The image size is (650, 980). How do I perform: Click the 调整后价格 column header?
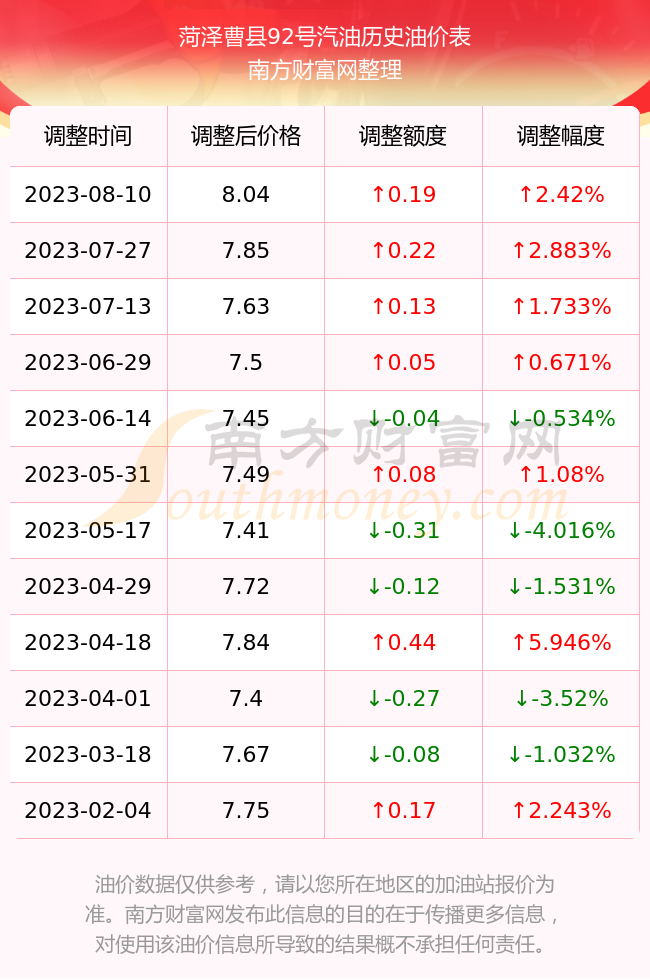point(246,136)
